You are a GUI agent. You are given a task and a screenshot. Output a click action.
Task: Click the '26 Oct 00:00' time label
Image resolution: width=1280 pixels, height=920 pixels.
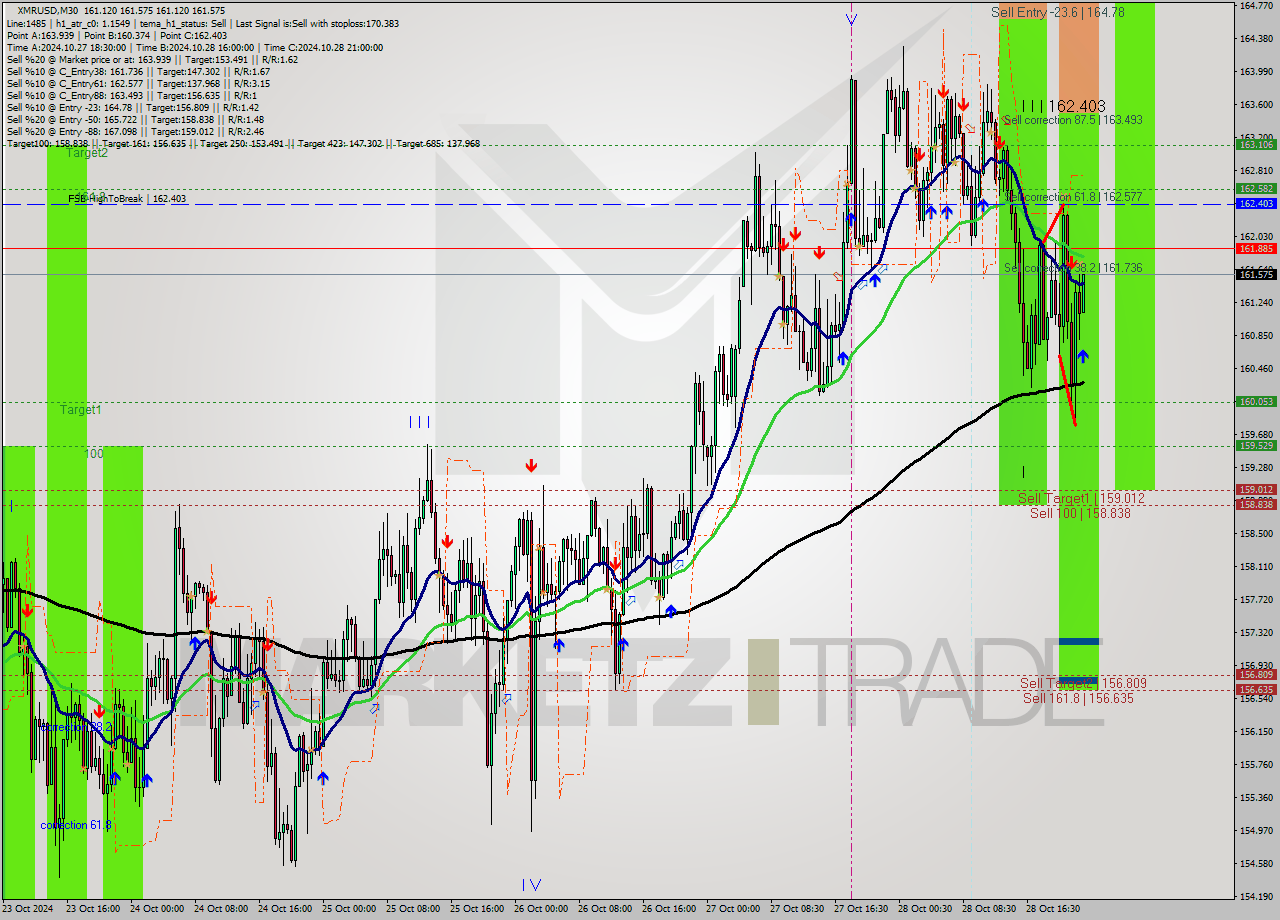pos(540,909)
